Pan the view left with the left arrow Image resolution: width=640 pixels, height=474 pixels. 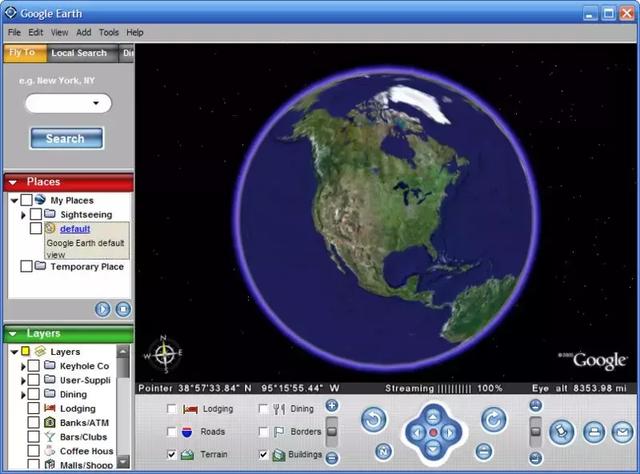417,432
